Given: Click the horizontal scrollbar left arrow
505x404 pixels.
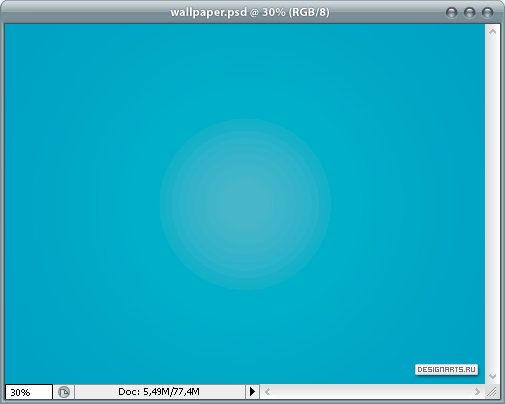Looking at the screenshot, I should (x=267, y=392).
